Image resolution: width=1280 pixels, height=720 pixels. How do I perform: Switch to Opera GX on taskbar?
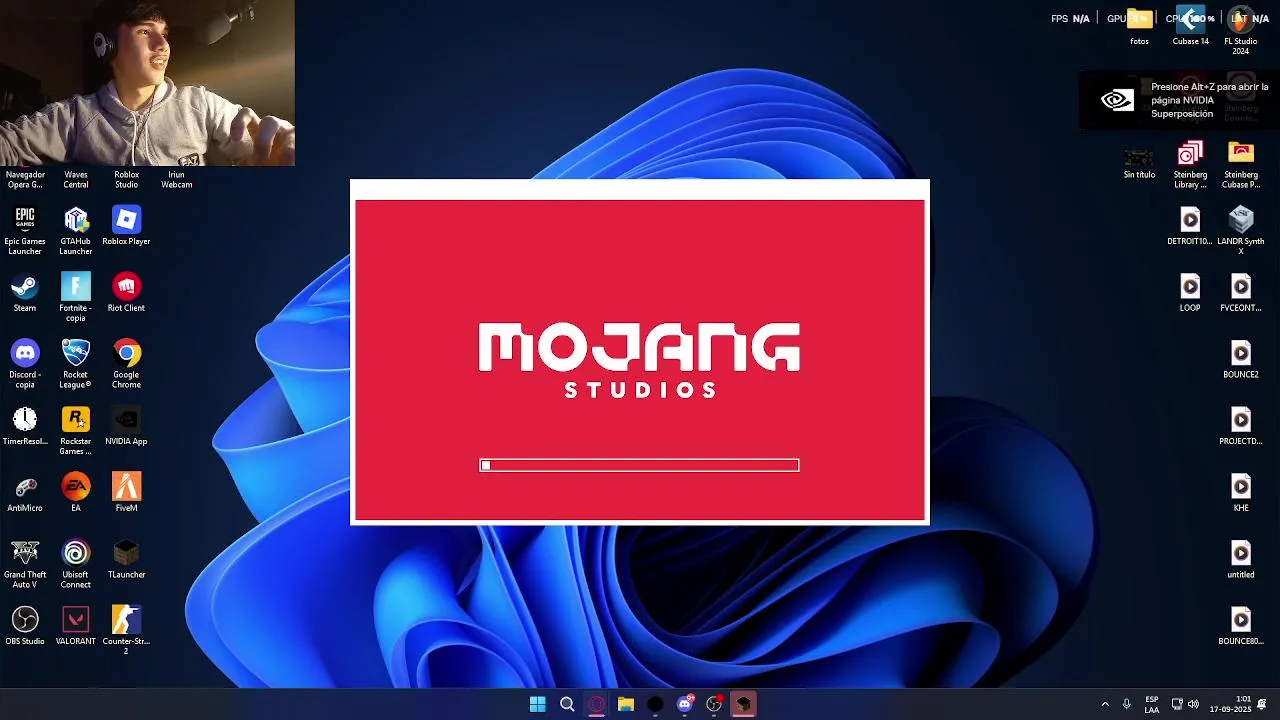pos(596,704)
